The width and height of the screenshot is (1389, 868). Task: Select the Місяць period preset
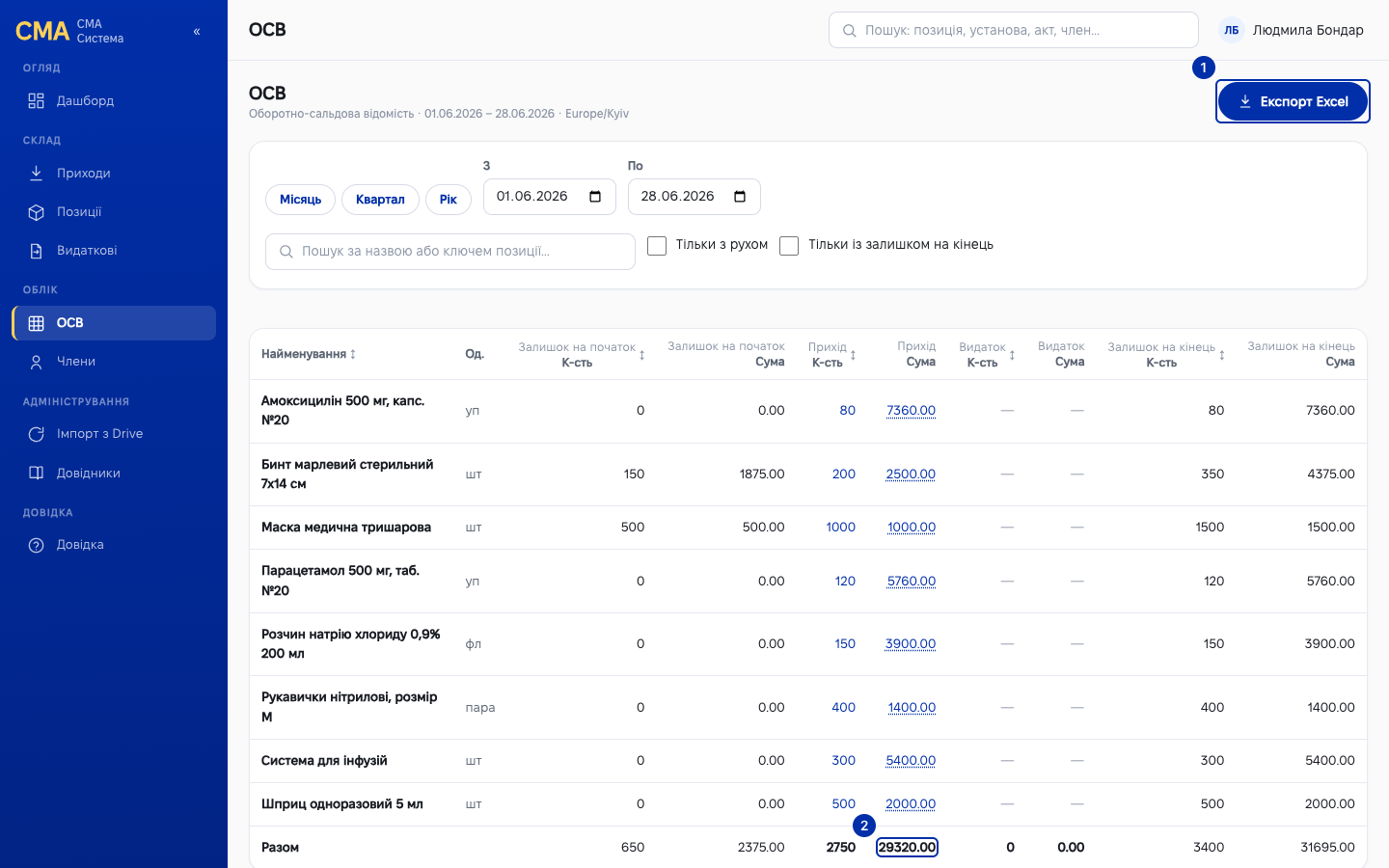(x=300, y=200)
